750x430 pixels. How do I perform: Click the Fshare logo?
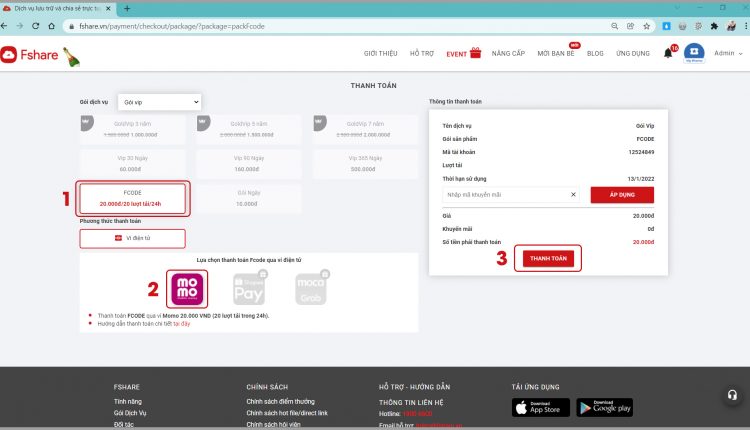click(29, 55)
